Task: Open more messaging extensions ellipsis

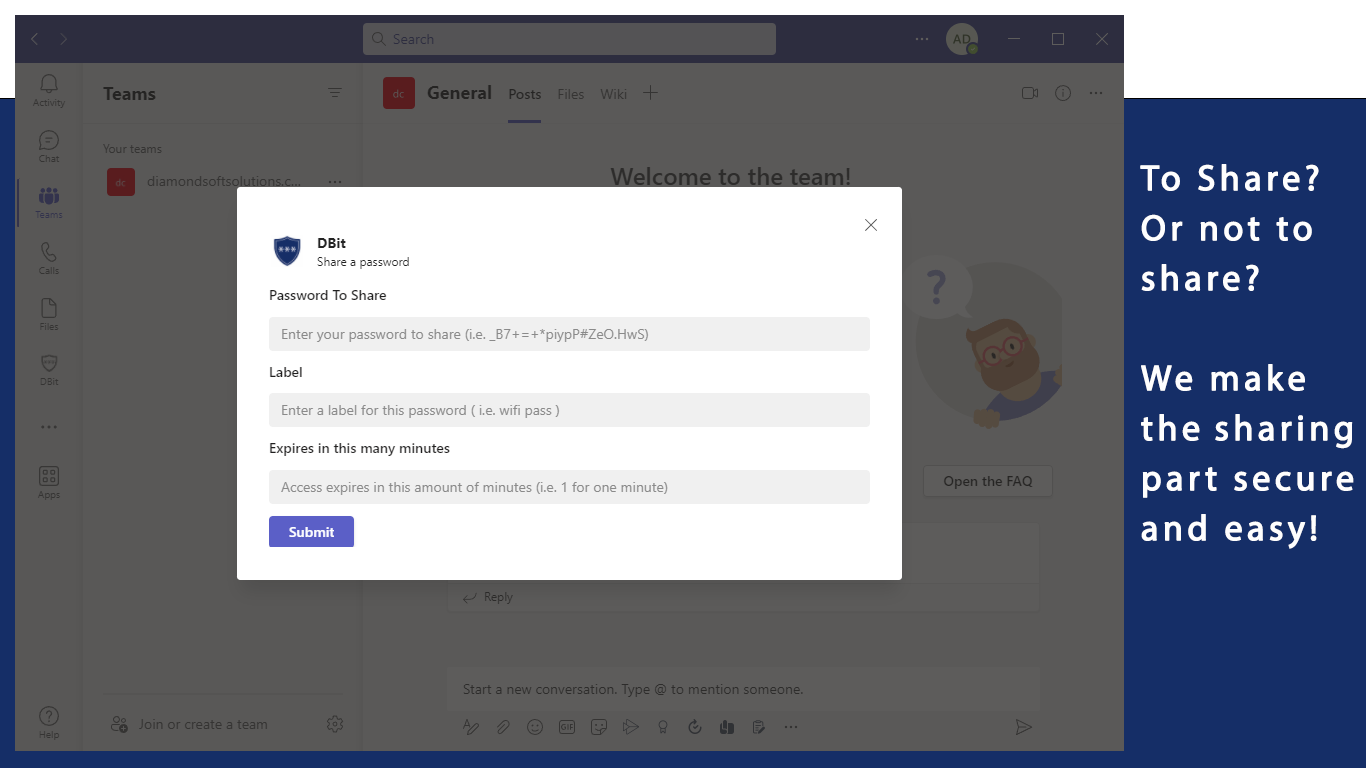Action: click(x=791, y=727)
